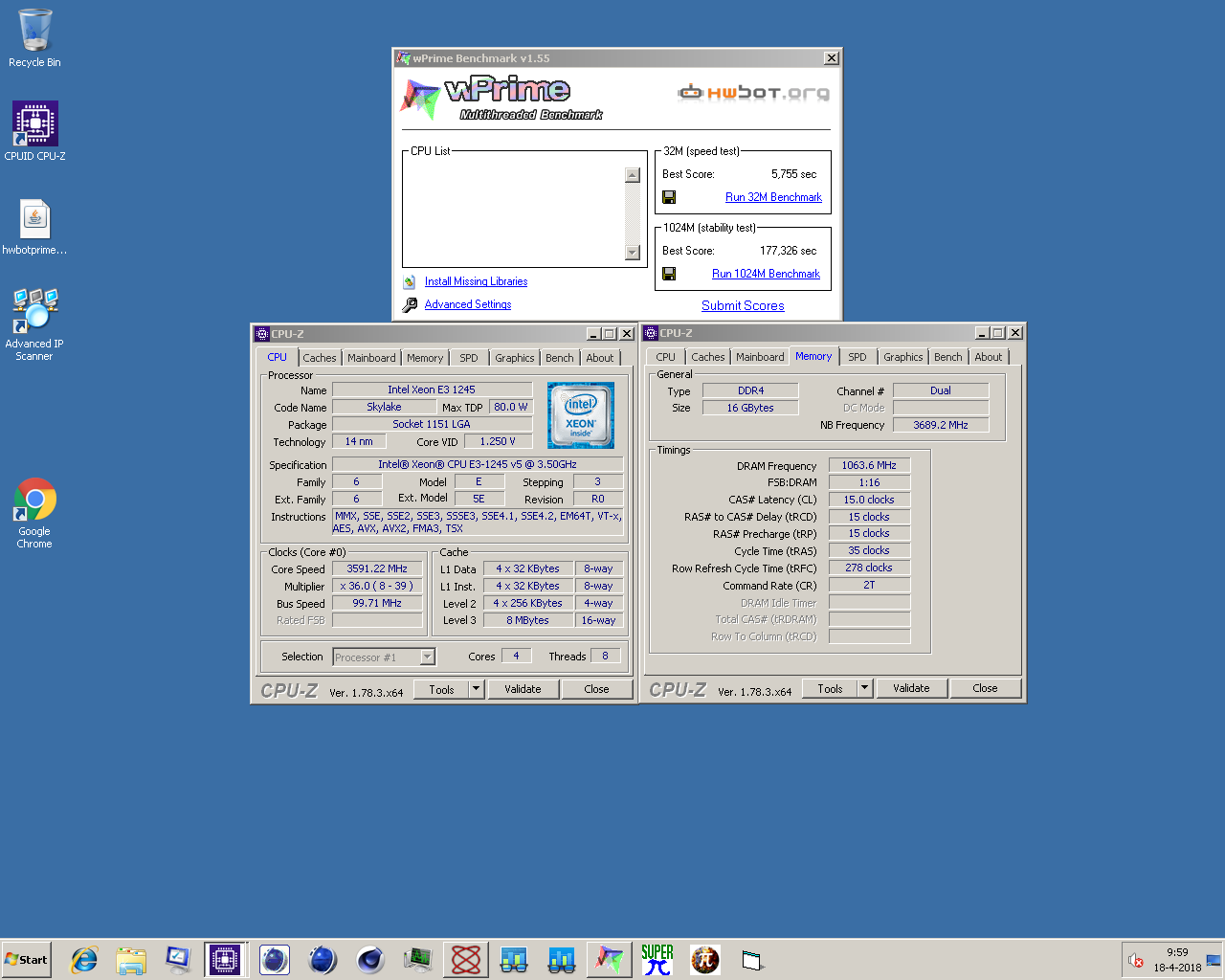Open Windows Explorer folder icon in taskbar
1225x980 pixels.
(x=131, y=959)
